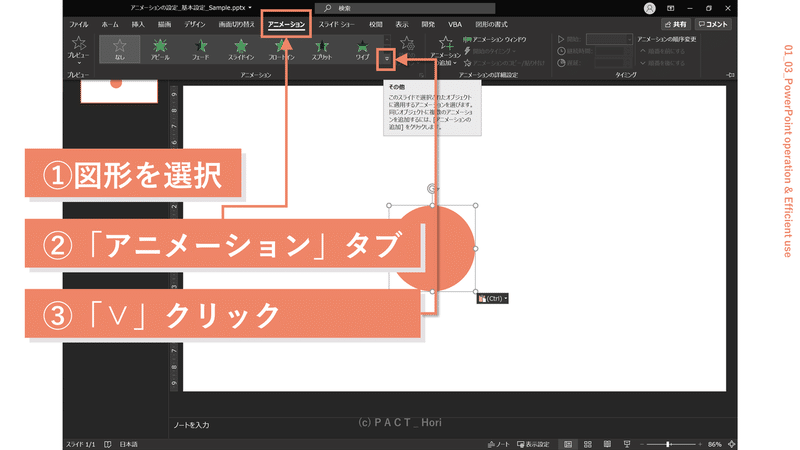Click the コメント (Comments) button
This screenshot has width=800, height=450.
[x=713, y=24]
